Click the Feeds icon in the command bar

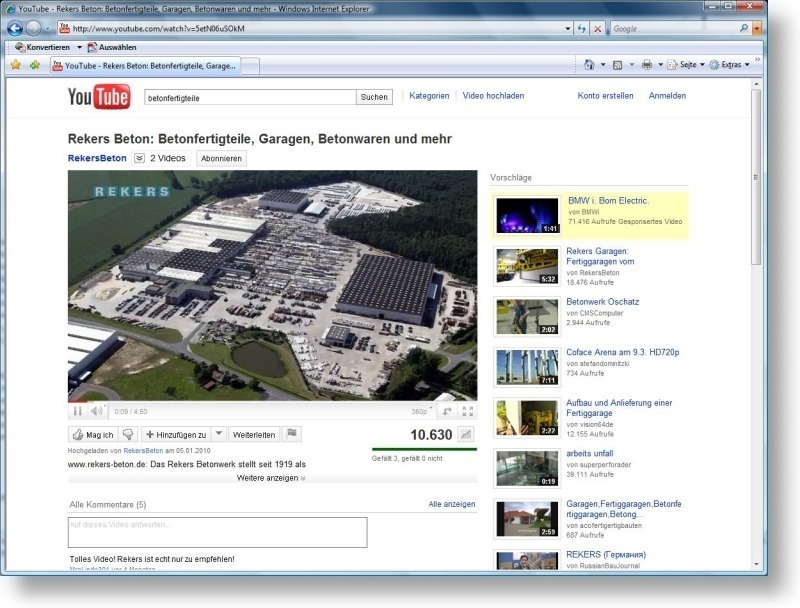[x=617, y=65]
